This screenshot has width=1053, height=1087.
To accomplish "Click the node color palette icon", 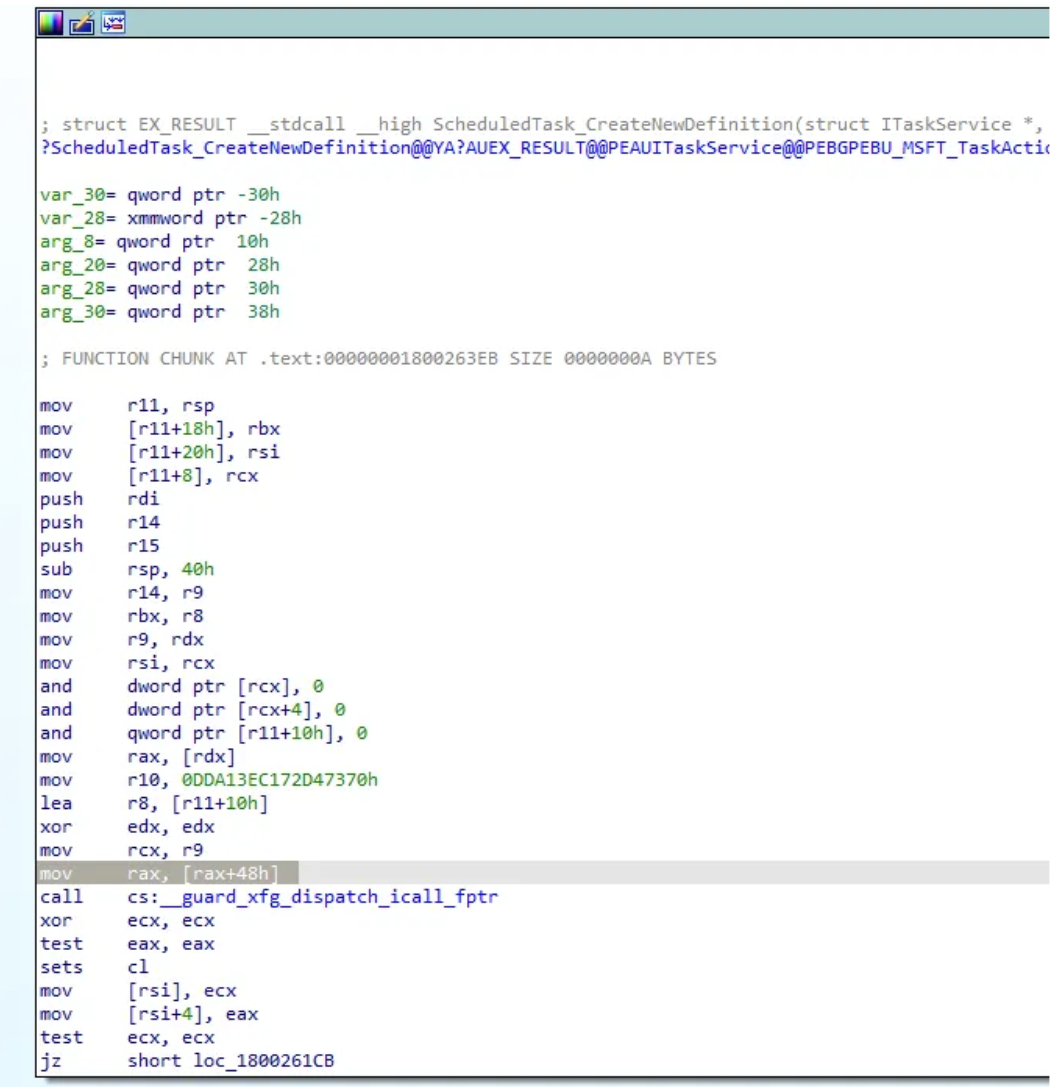I will (x=50, y=23).
